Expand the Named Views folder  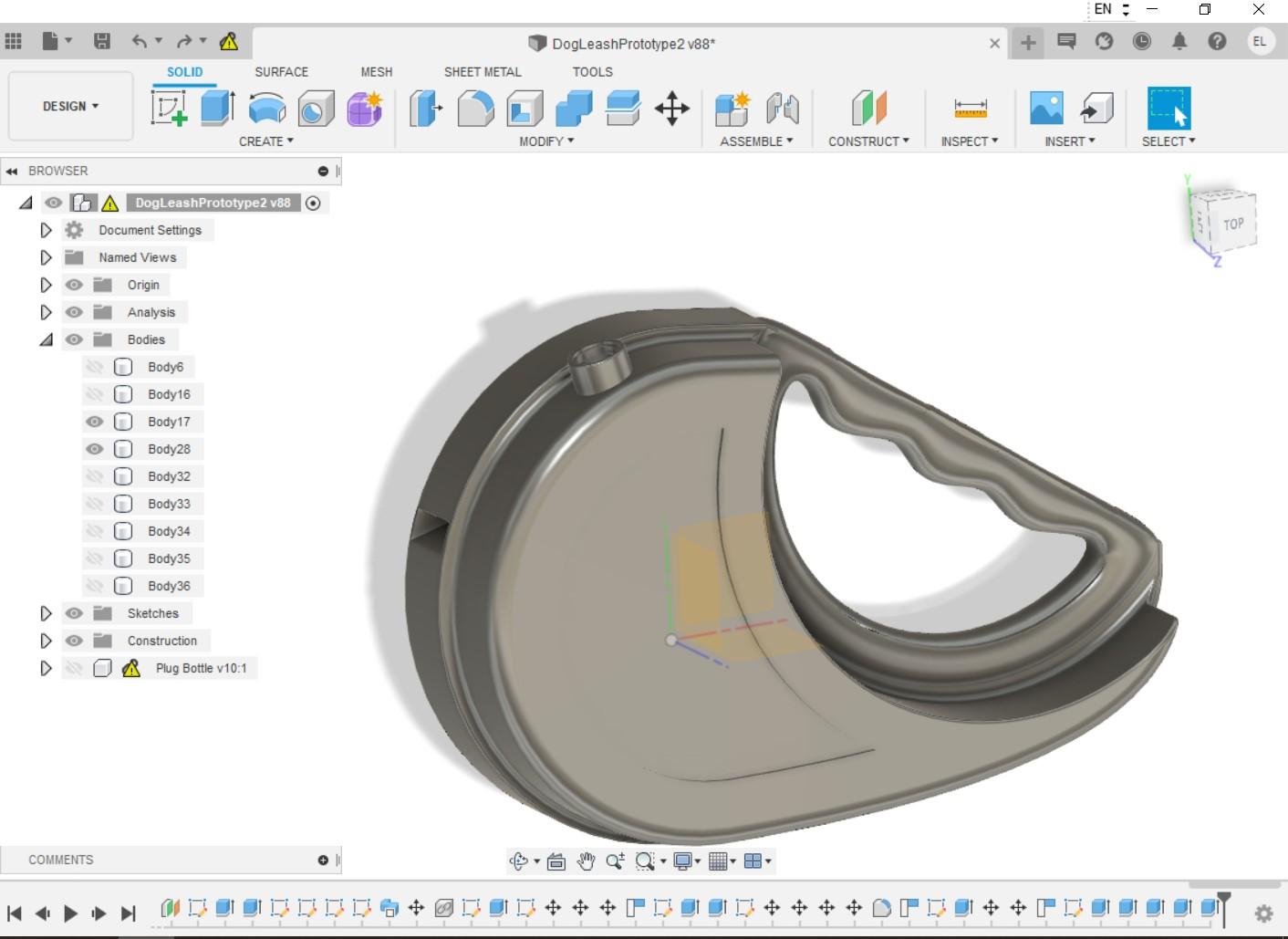47,257
